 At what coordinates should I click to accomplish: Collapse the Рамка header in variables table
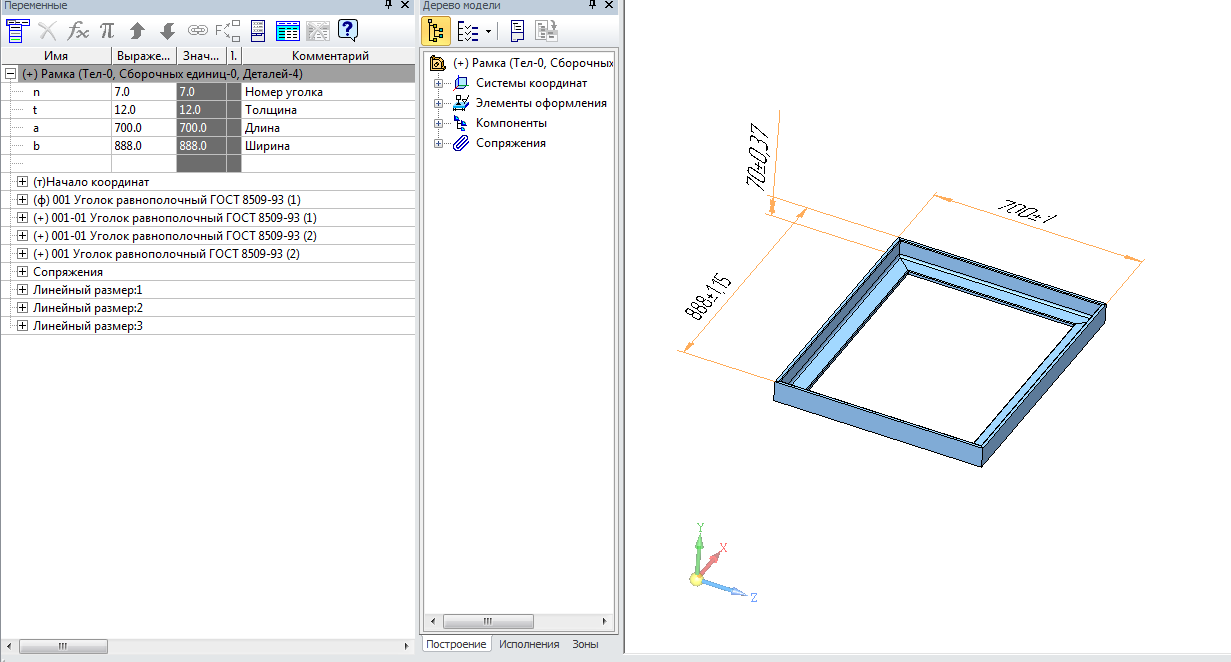coord(10,74)
